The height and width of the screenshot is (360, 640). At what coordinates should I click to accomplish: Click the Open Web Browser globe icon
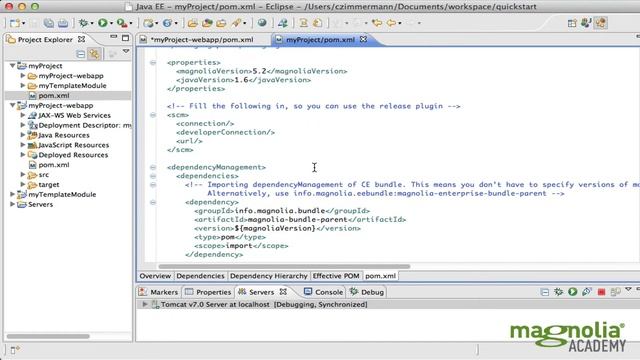262,23
